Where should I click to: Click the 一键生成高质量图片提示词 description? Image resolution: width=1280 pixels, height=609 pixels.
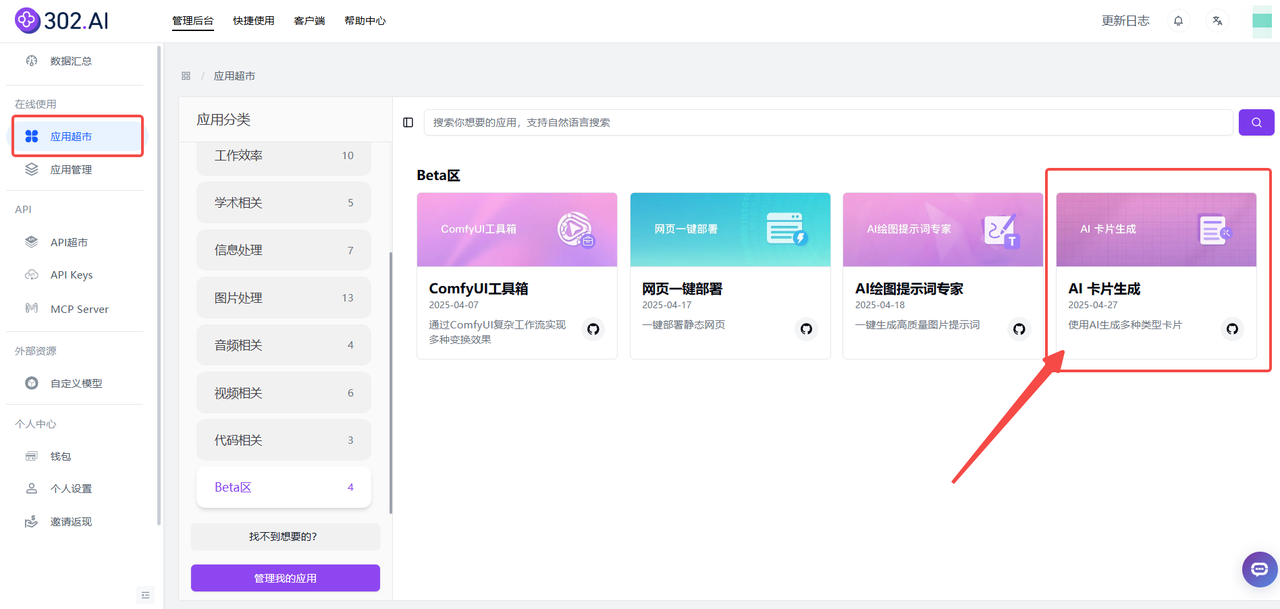[918, 325]
